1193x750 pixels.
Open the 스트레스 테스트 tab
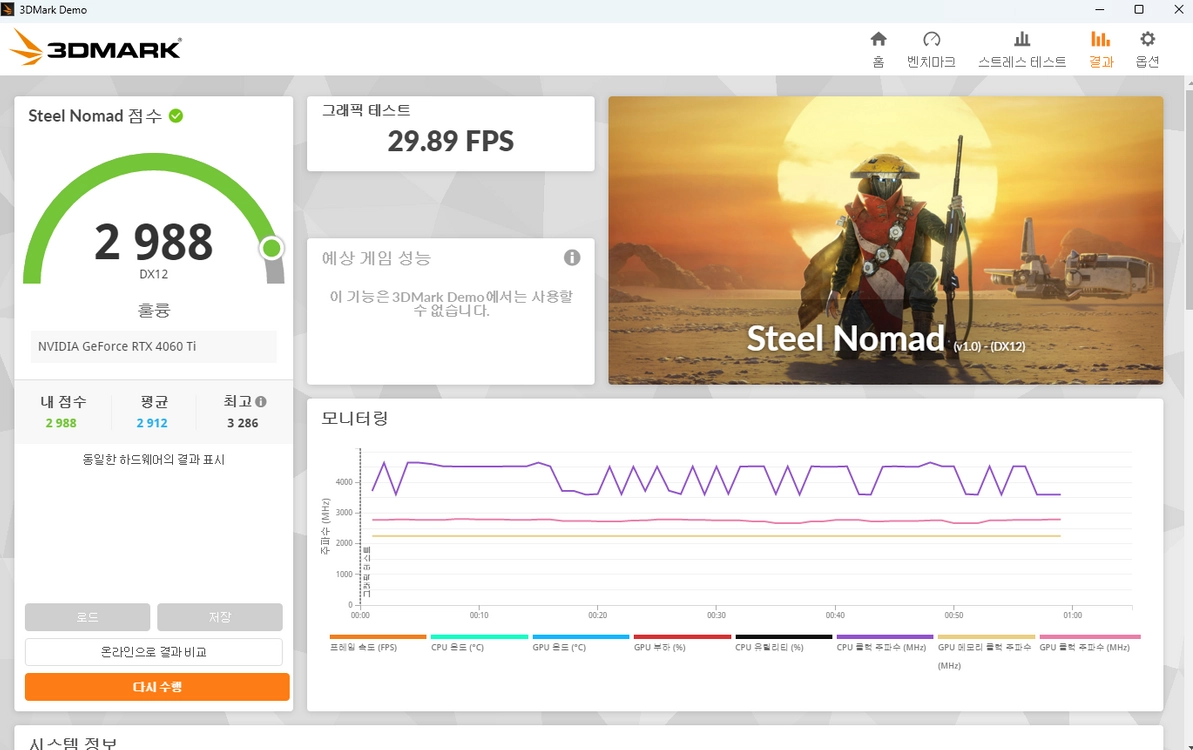point(1022,49)
